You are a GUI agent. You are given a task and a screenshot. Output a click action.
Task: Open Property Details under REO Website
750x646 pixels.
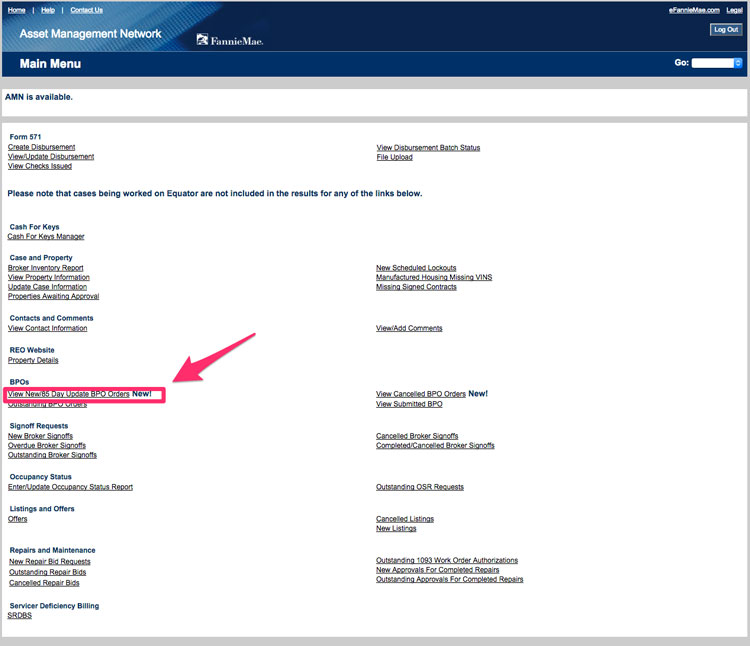coord(33,361)
